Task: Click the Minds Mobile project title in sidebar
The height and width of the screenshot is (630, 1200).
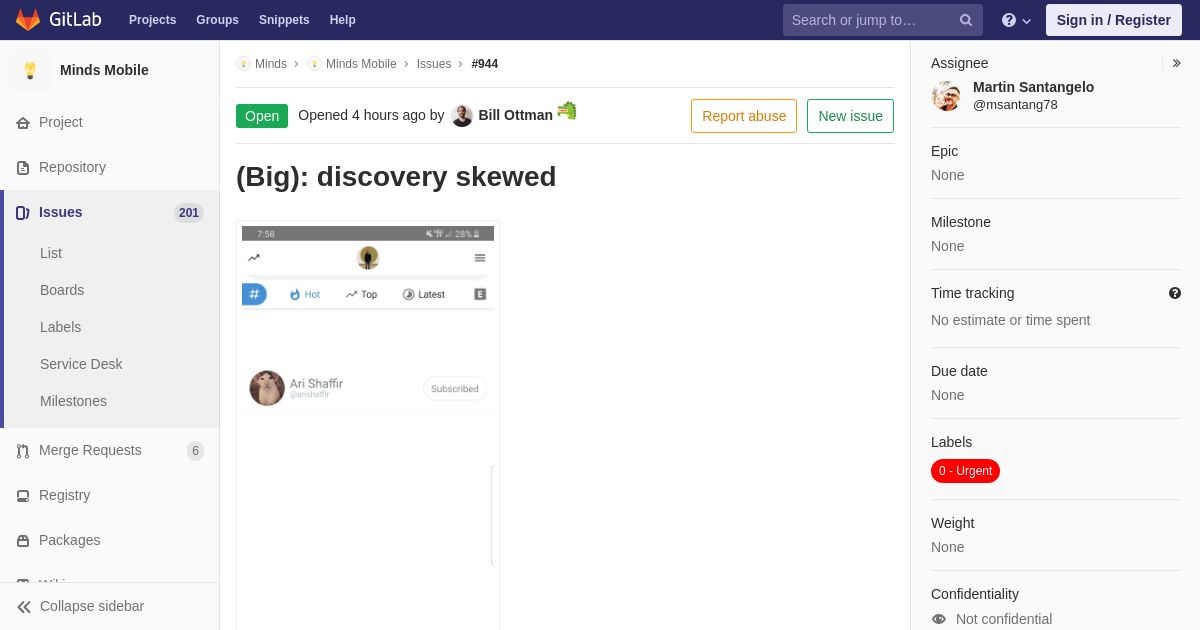Action: 104,70
